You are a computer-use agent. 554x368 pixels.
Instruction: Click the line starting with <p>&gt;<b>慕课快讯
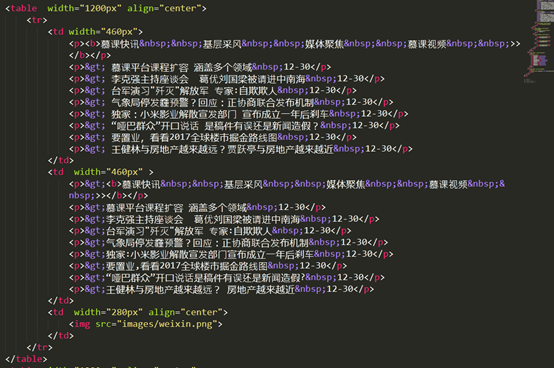pos(287,184)
